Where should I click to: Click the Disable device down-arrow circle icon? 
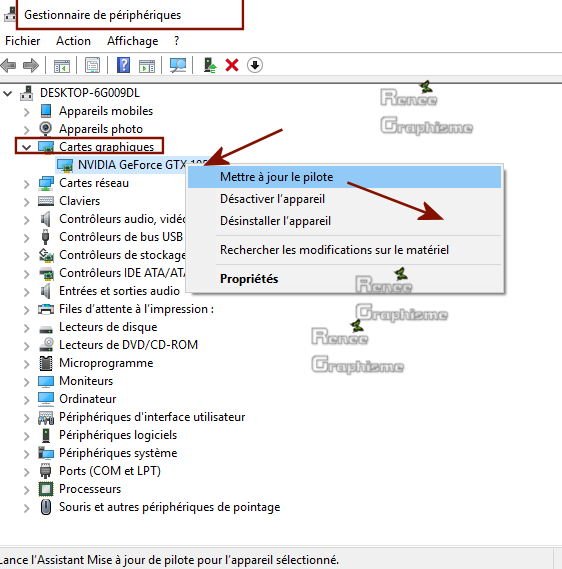255,65
